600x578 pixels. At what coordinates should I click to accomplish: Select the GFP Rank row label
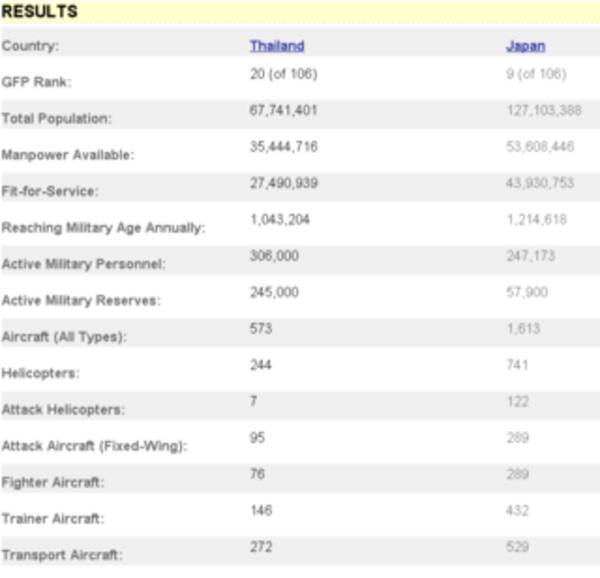37,82
